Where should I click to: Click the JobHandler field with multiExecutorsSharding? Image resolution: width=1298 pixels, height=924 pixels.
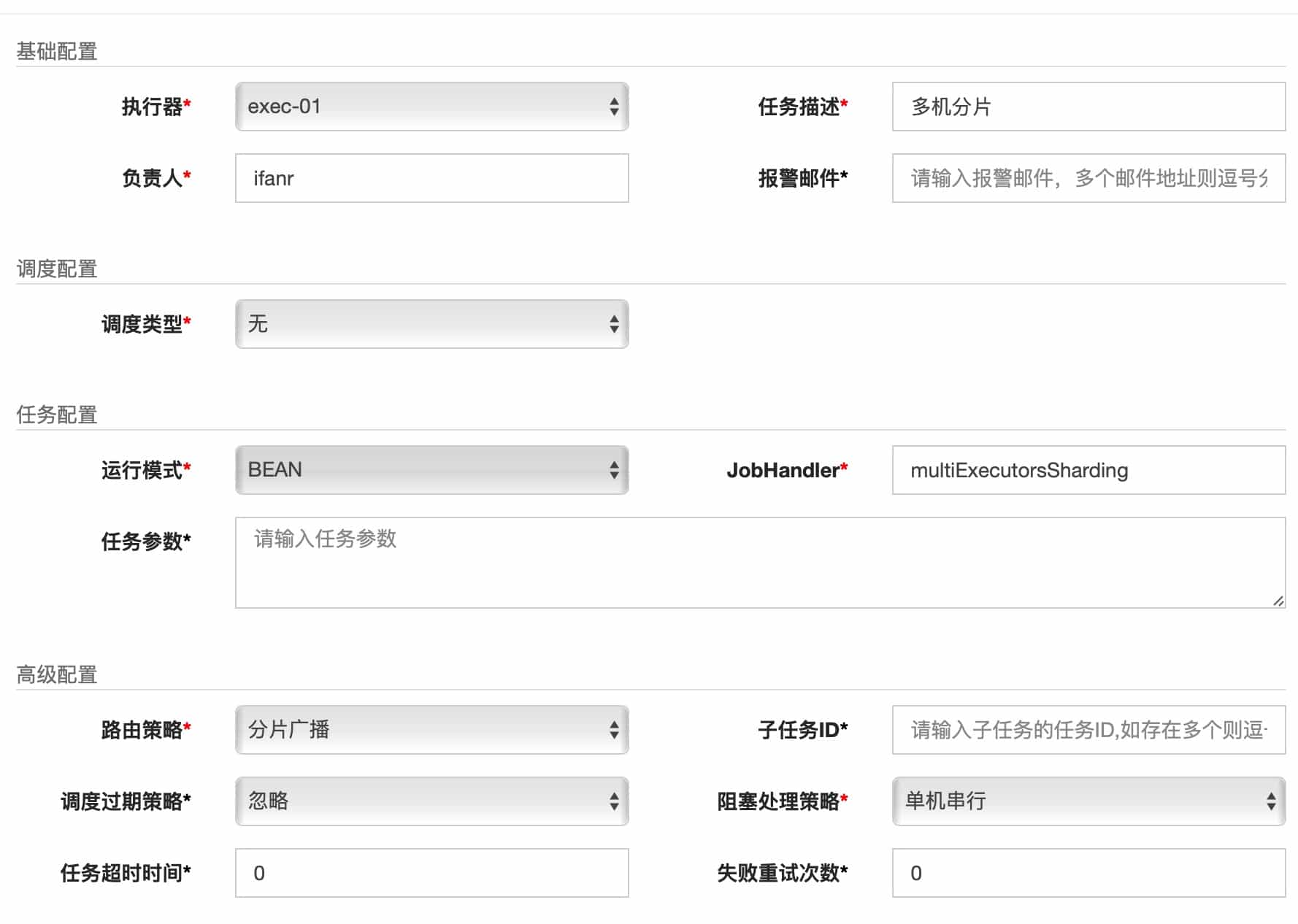(1088, 470)
